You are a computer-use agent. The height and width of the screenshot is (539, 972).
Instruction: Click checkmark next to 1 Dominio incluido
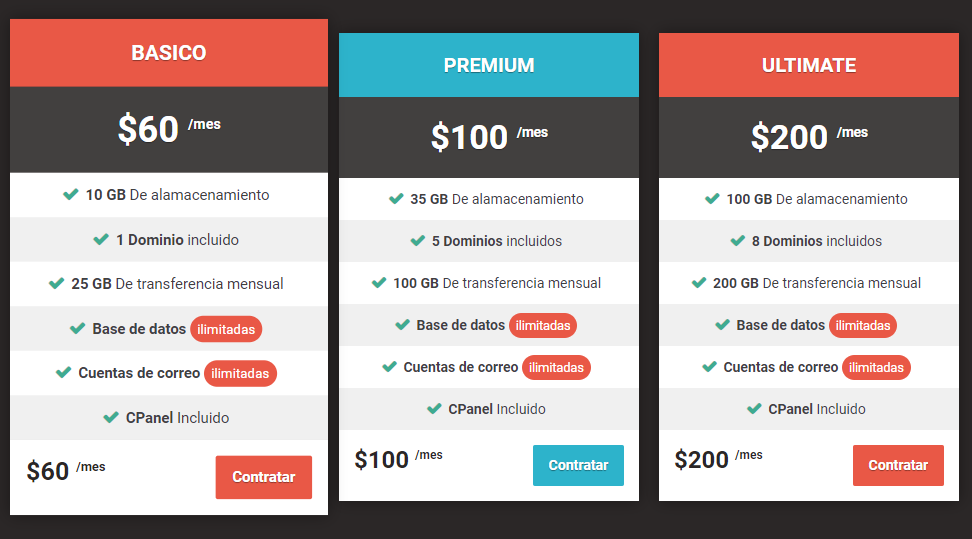(x=101, y=239)
